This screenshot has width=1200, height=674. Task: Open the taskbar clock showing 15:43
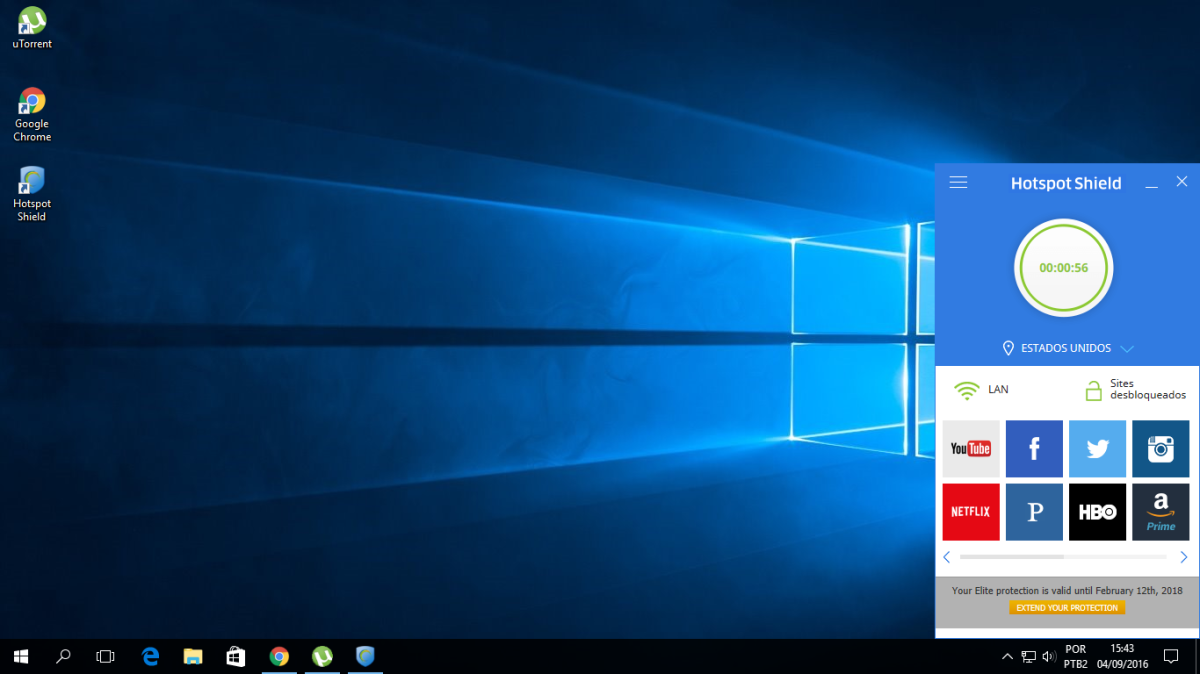click(x=1123, y=657)
